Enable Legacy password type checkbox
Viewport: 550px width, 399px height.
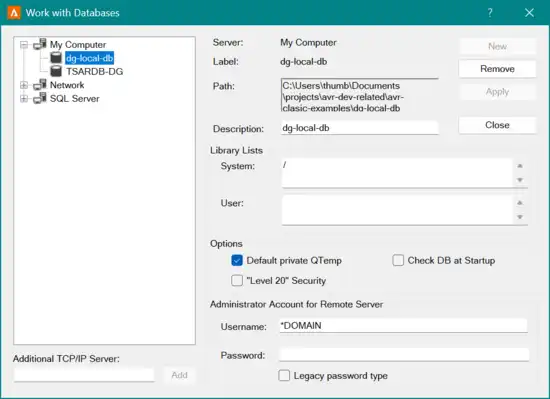click(284, 376)
